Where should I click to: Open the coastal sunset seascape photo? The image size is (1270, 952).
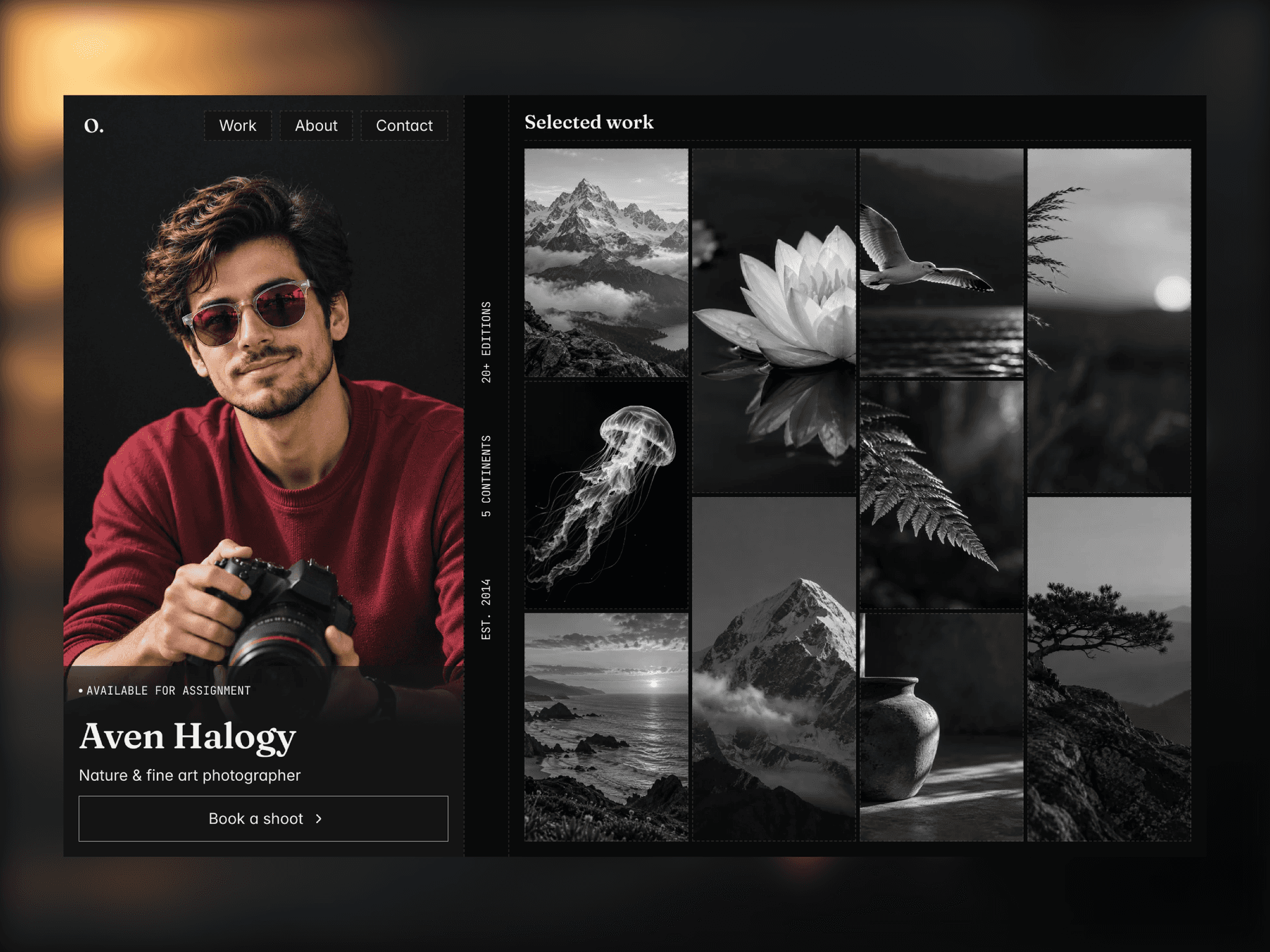pos(606,727)
